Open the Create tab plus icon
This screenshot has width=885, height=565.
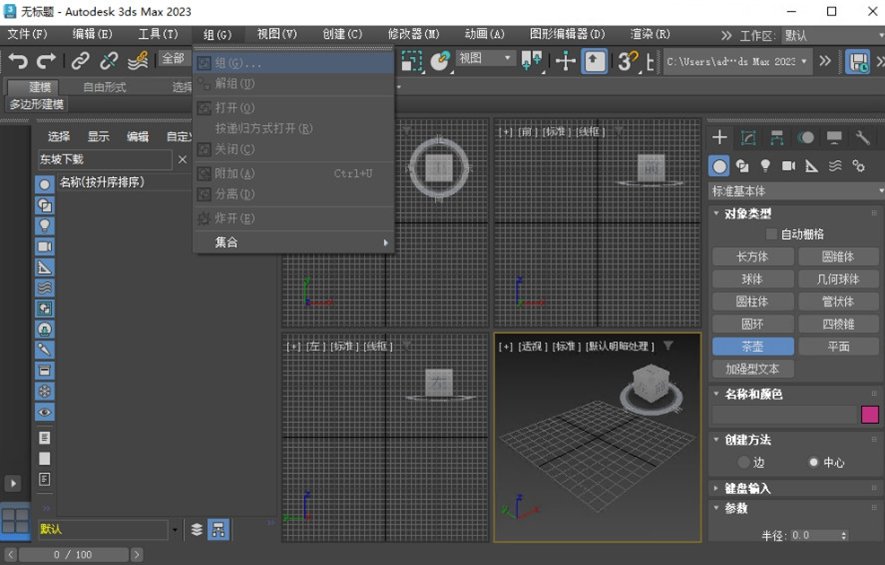pos(719,137)
